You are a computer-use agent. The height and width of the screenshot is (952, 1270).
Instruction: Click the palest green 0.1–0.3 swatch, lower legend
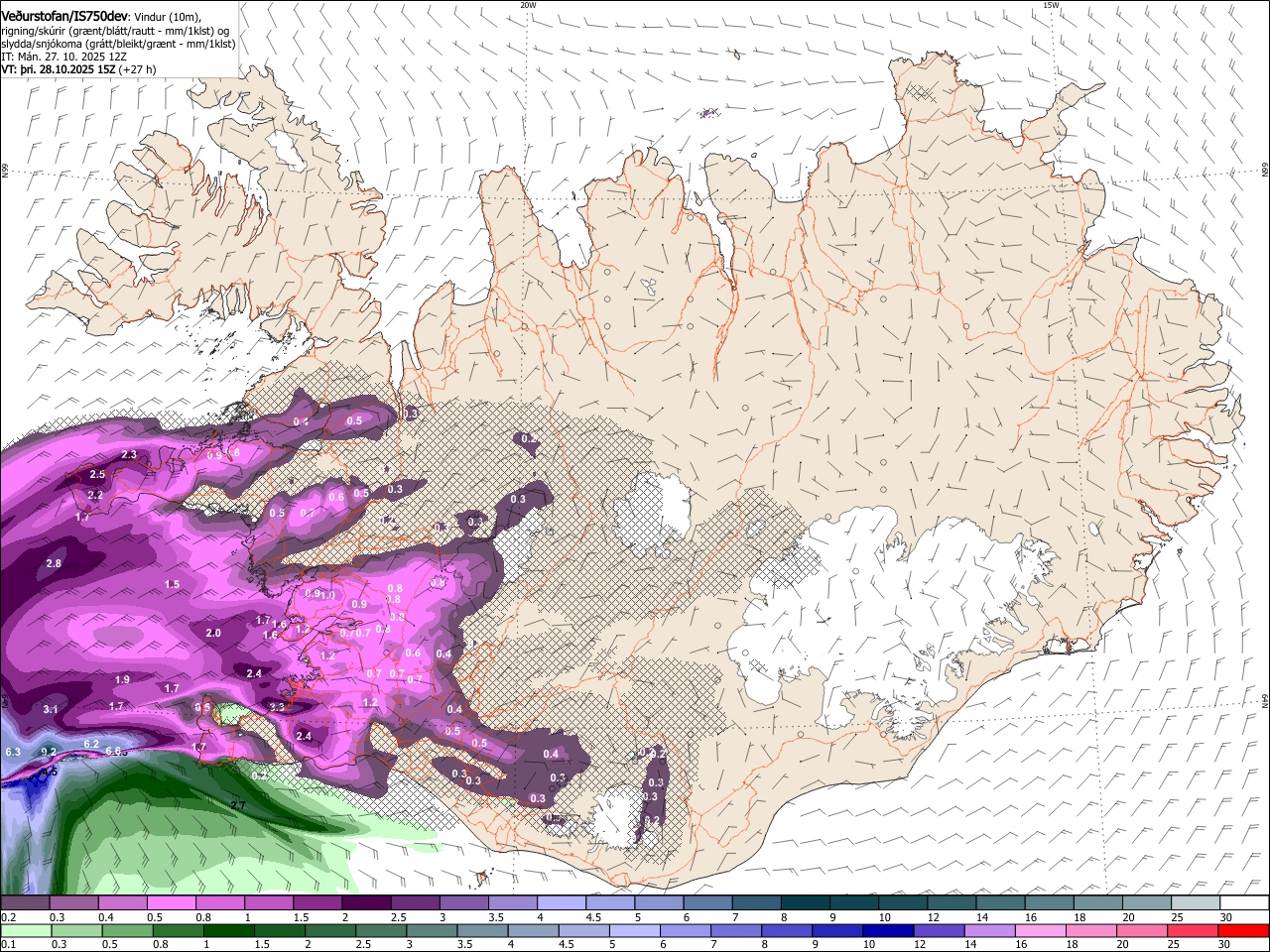[x=25, y=930]
